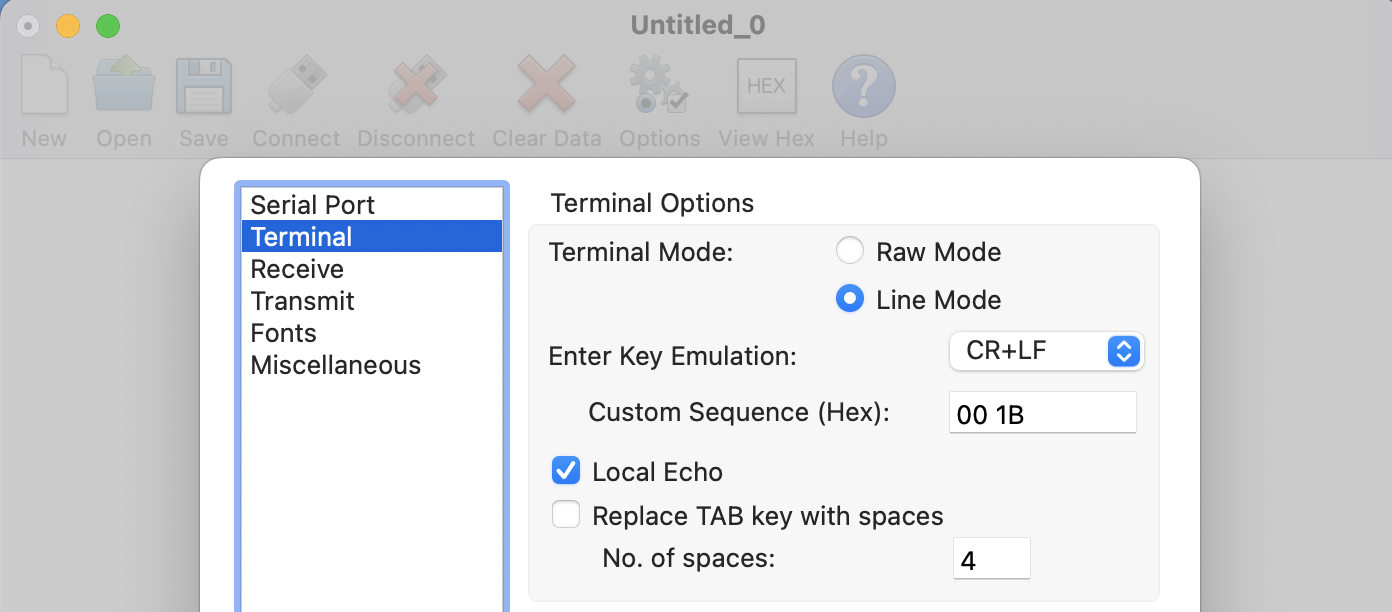Click the Clear Data red X icon
This screenshot has width=1392, height=612.
coord(546,87)
